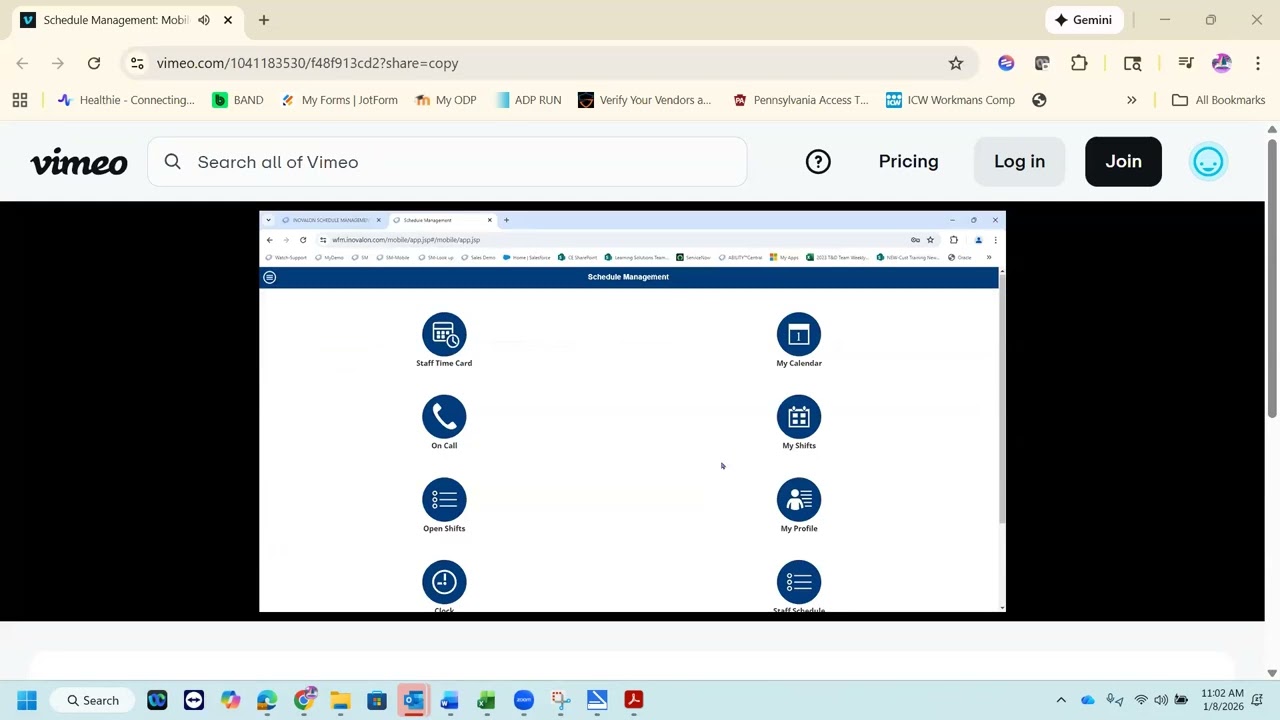1280x720 pixels.
Task: Go to the Vimeo home logo
Action: click(79, 162)
